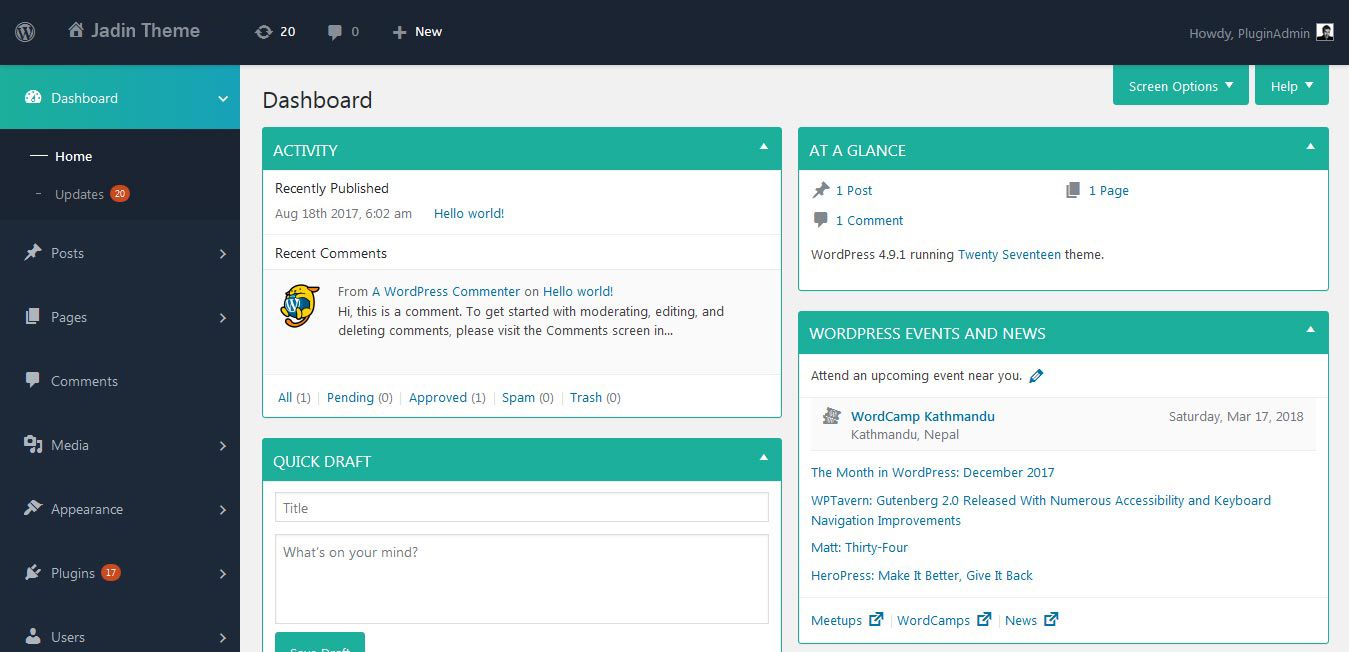Click New in the admin bar

(x=428, y=32)
